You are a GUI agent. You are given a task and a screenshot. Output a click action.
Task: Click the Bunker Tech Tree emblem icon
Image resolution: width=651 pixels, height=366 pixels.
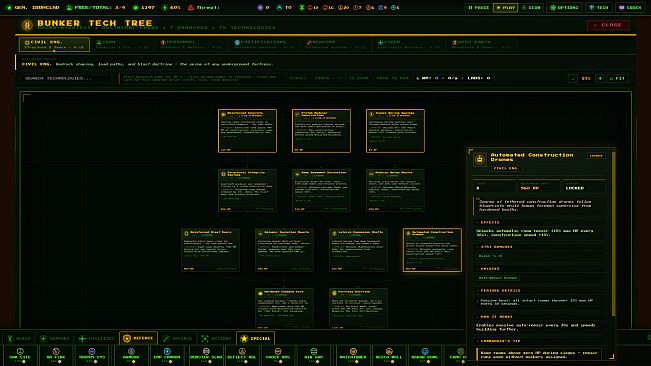pyautogui.click(x=27, y=25)
